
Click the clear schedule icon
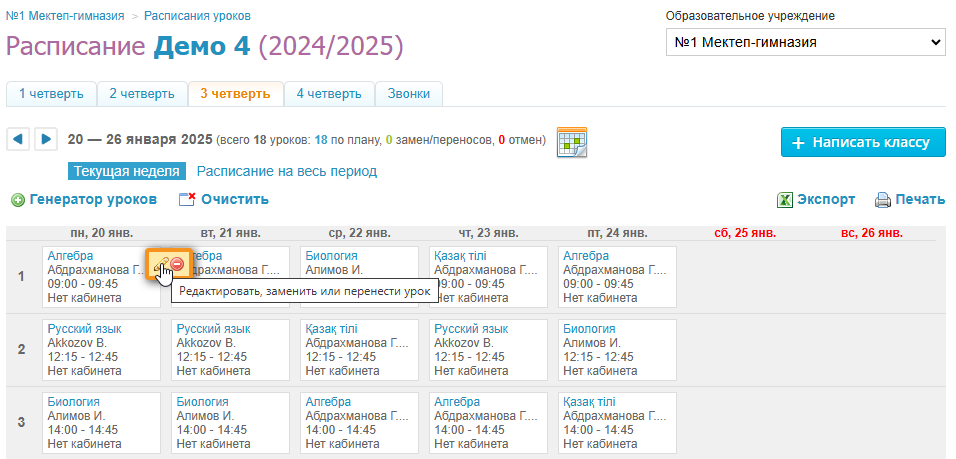tap(187, 200)
